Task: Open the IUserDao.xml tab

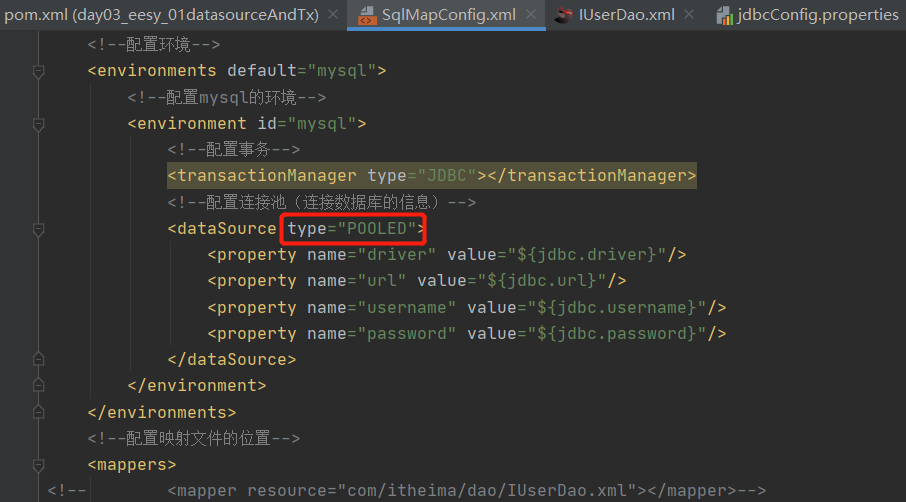Action: point(626,14)
